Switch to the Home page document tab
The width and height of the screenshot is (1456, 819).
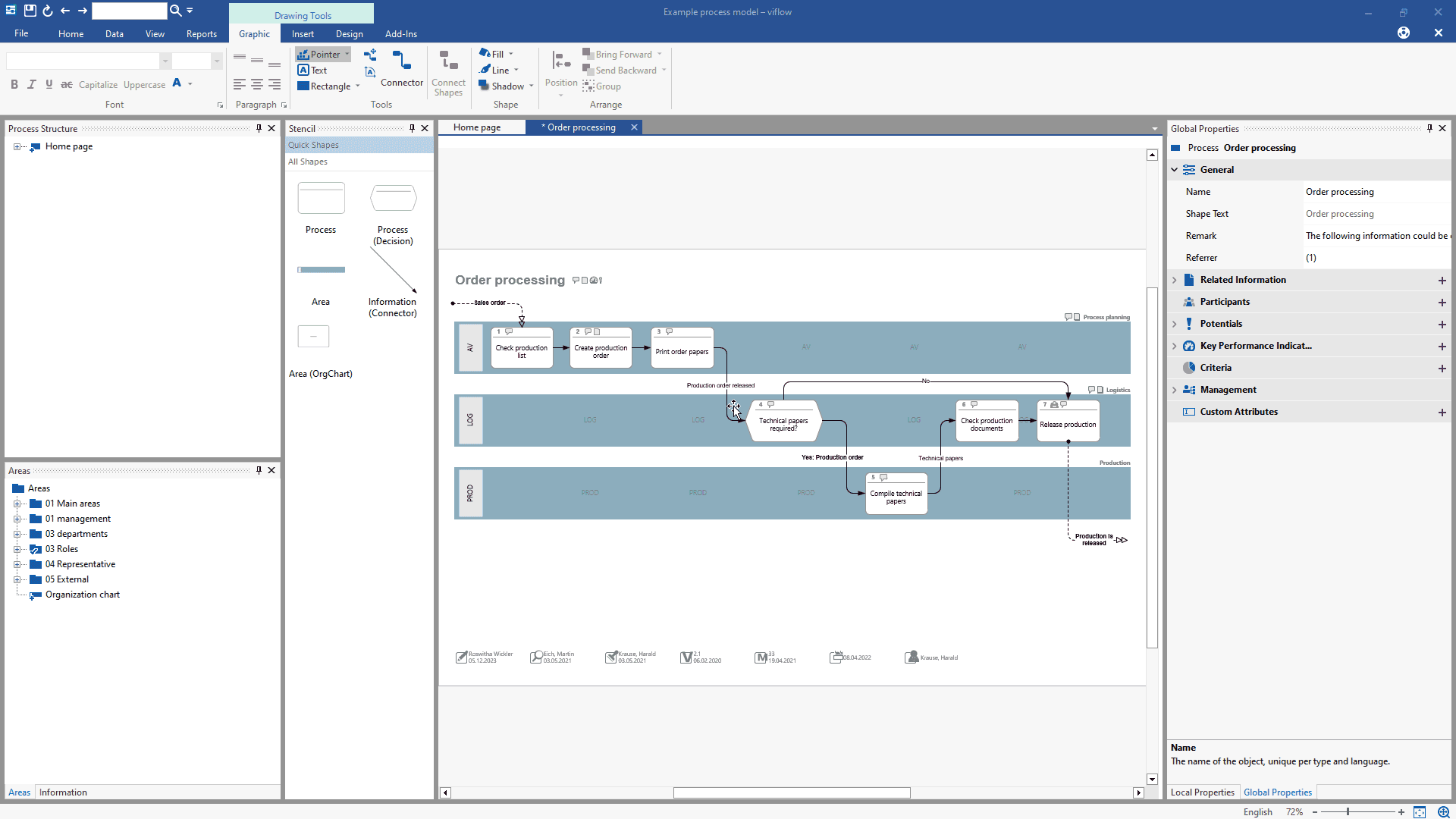477,127
